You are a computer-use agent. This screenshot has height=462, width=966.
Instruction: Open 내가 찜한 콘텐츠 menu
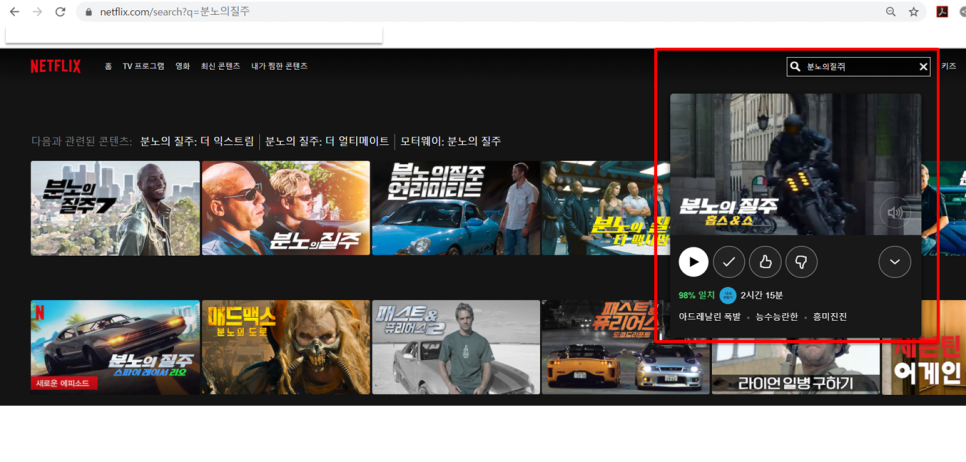click(279, 67)
